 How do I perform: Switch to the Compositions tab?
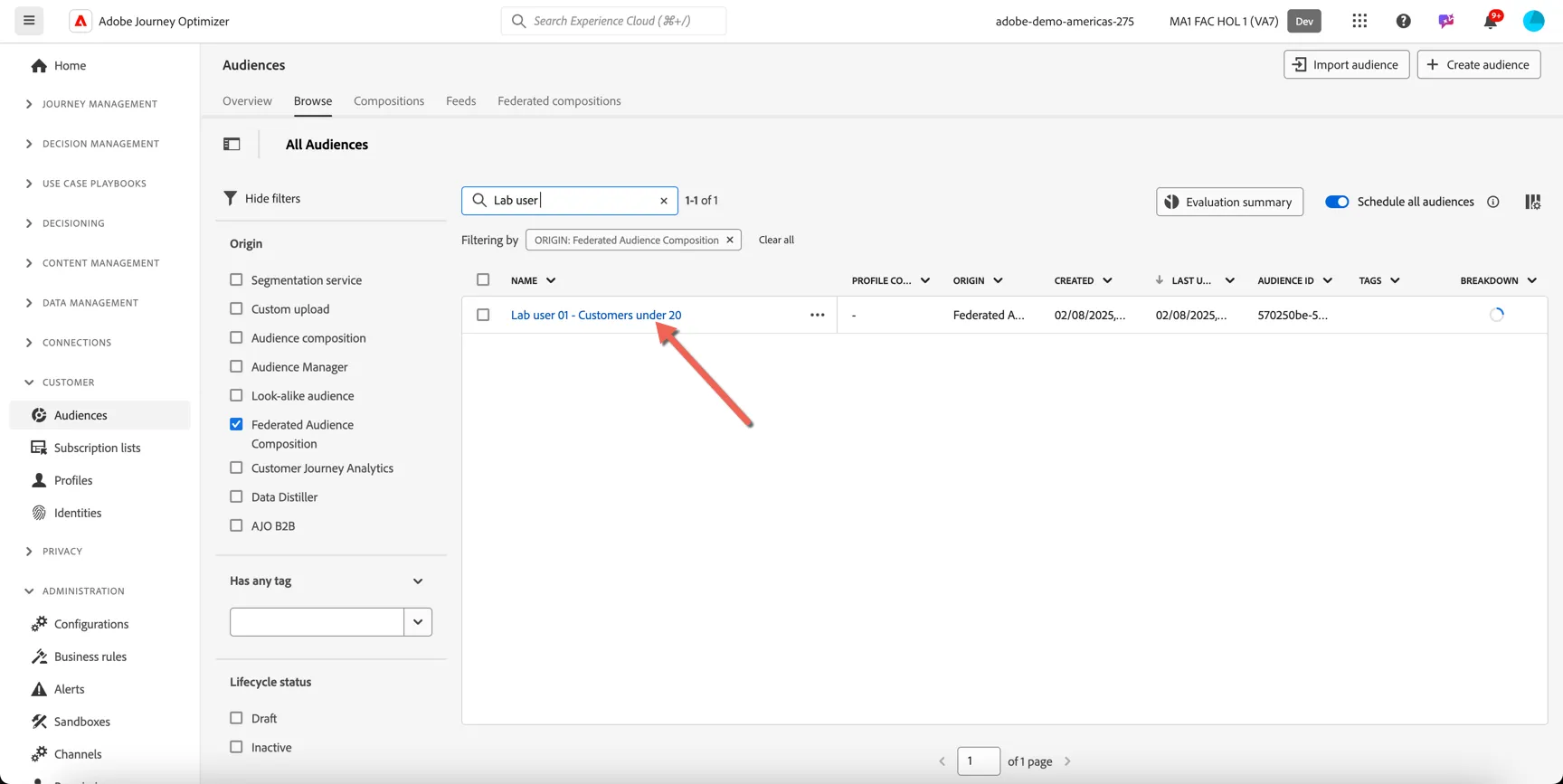pyautogui.click(x=388, y=100)
